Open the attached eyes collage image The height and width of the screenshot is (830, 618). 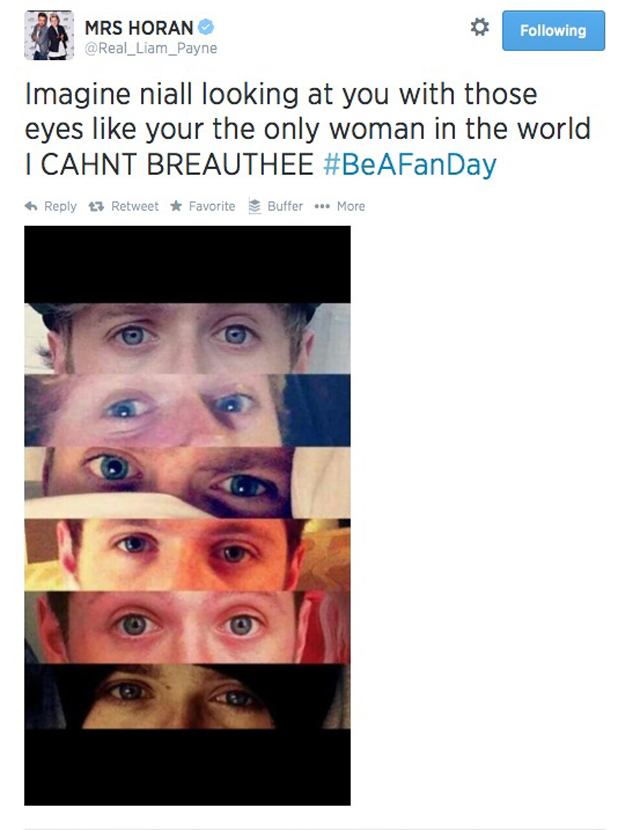click(x=187, y=516)
